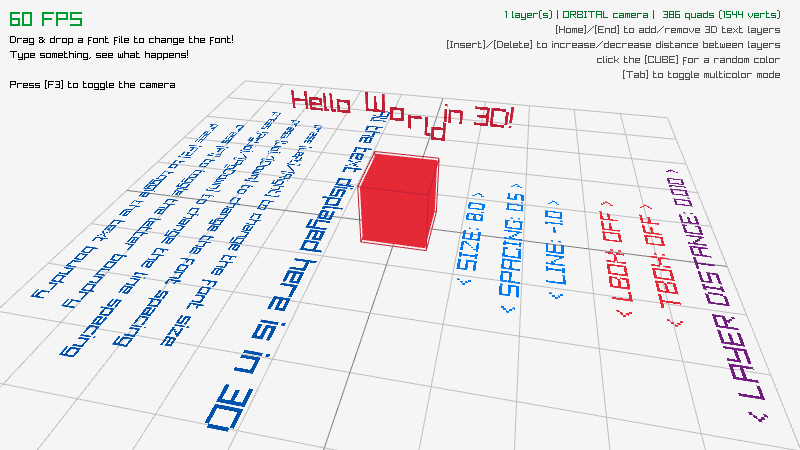Click the red 3D cube
The width and height of the screenshot is (800, 450).
click(x=397, y=200)
